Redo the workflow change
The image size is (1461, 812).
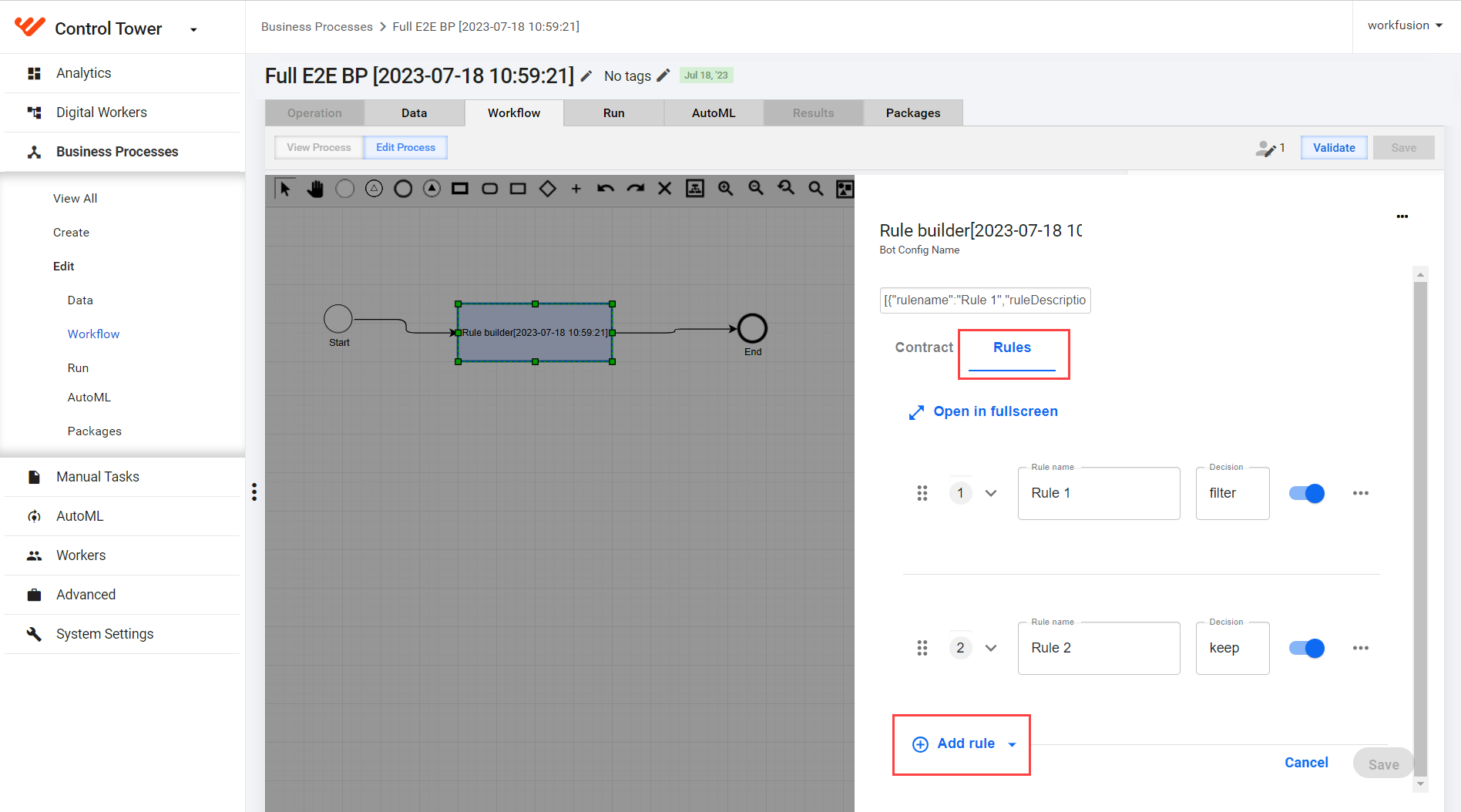coord(635,189)
